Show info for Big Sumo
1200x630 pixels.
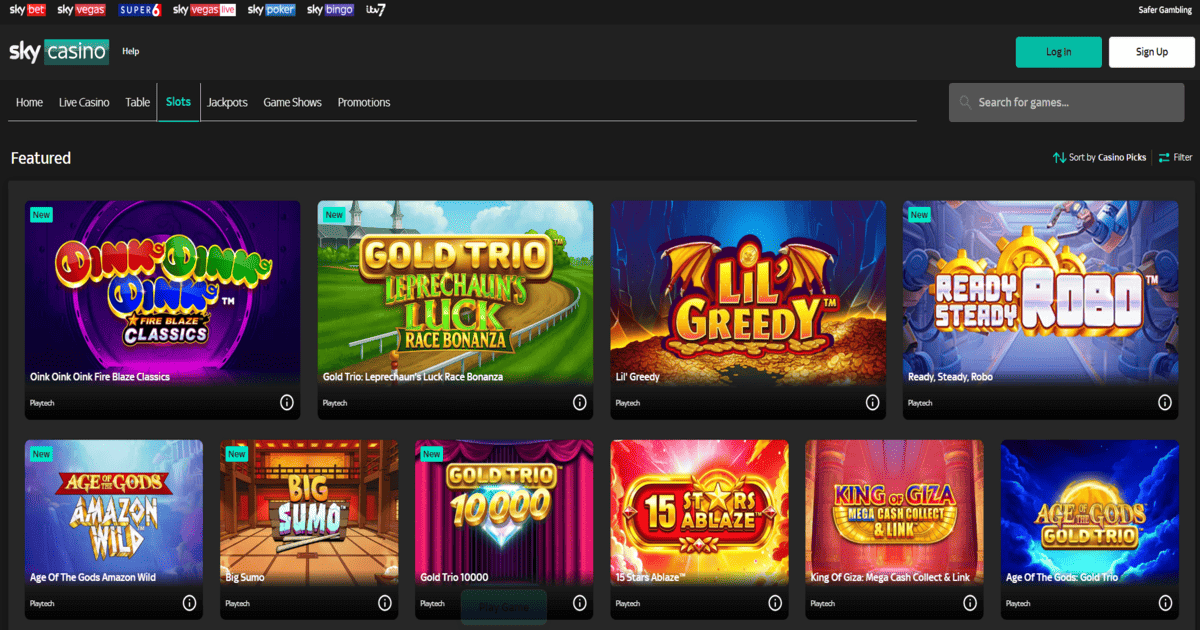(385, 603)
